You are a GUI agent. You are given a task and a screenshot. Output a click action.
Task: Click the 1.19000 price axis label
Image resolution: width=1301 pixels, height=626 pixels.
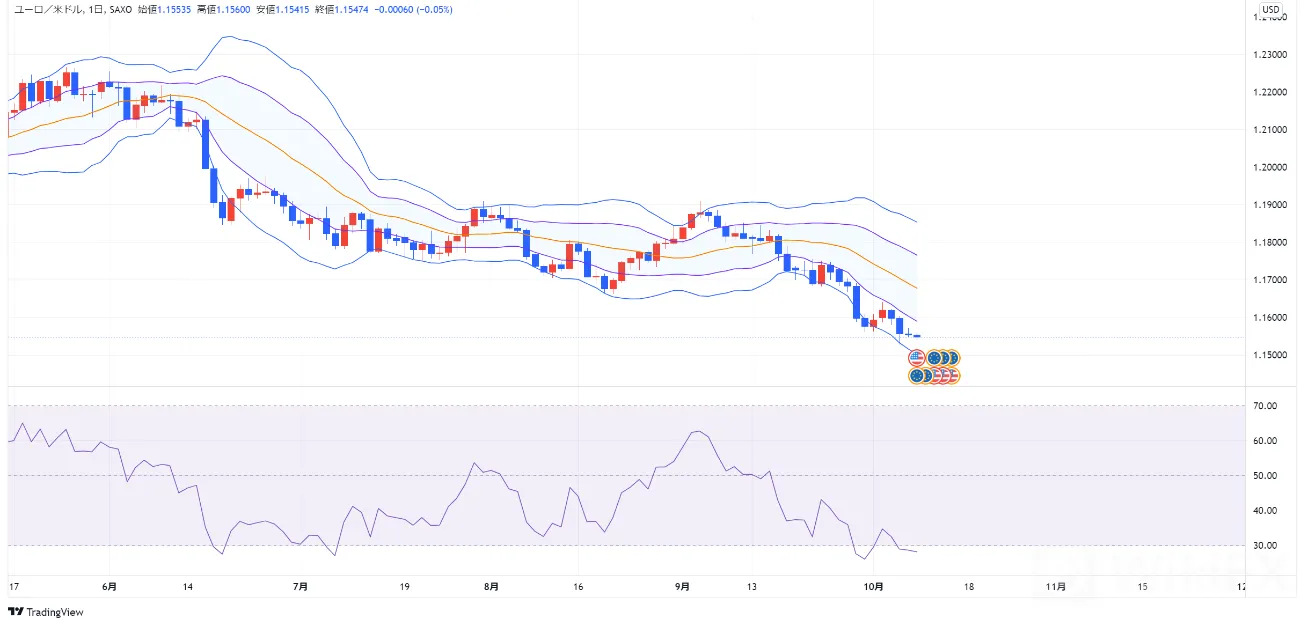tap(1271, 205)
